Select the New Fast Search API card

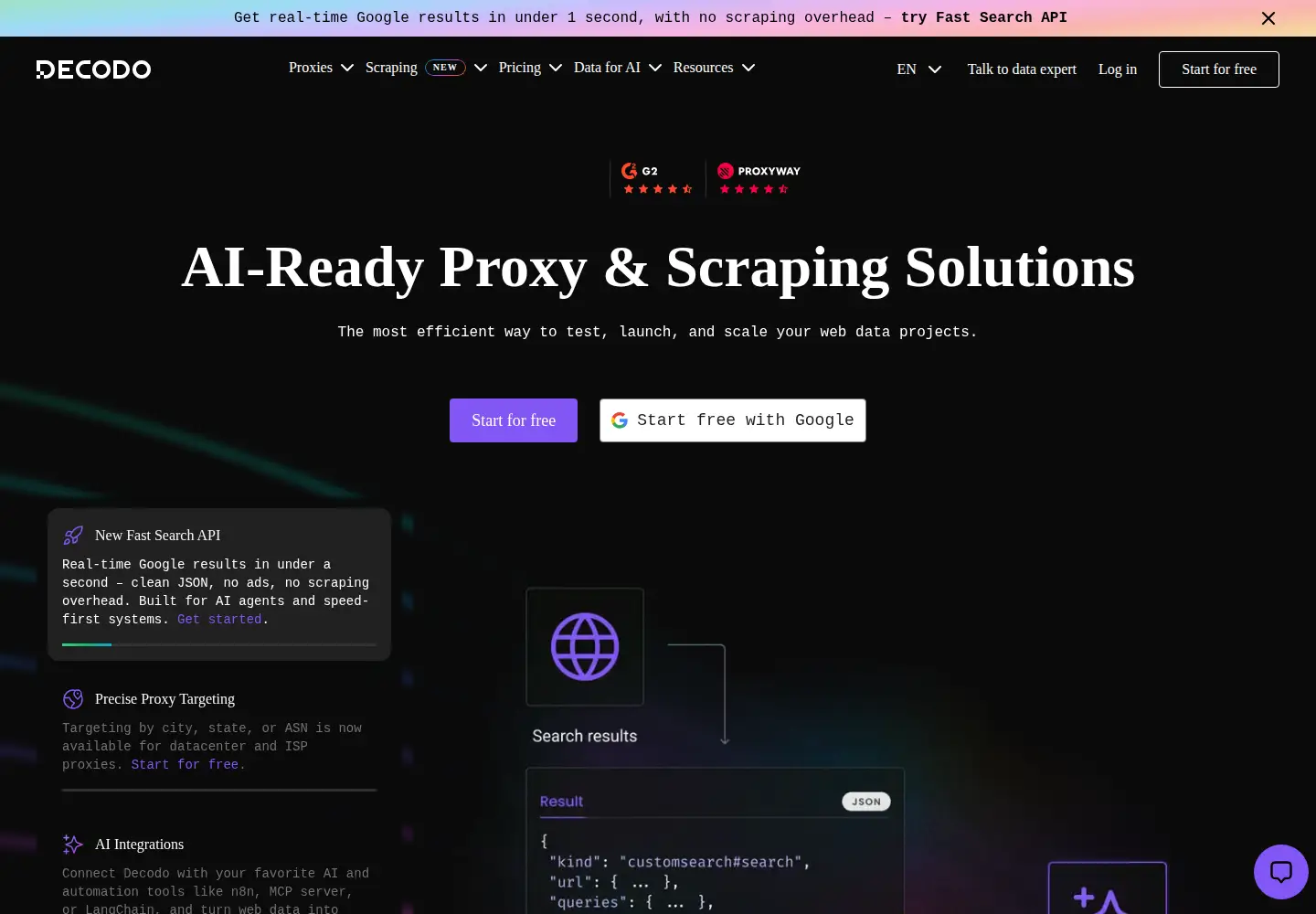[219, 584]
